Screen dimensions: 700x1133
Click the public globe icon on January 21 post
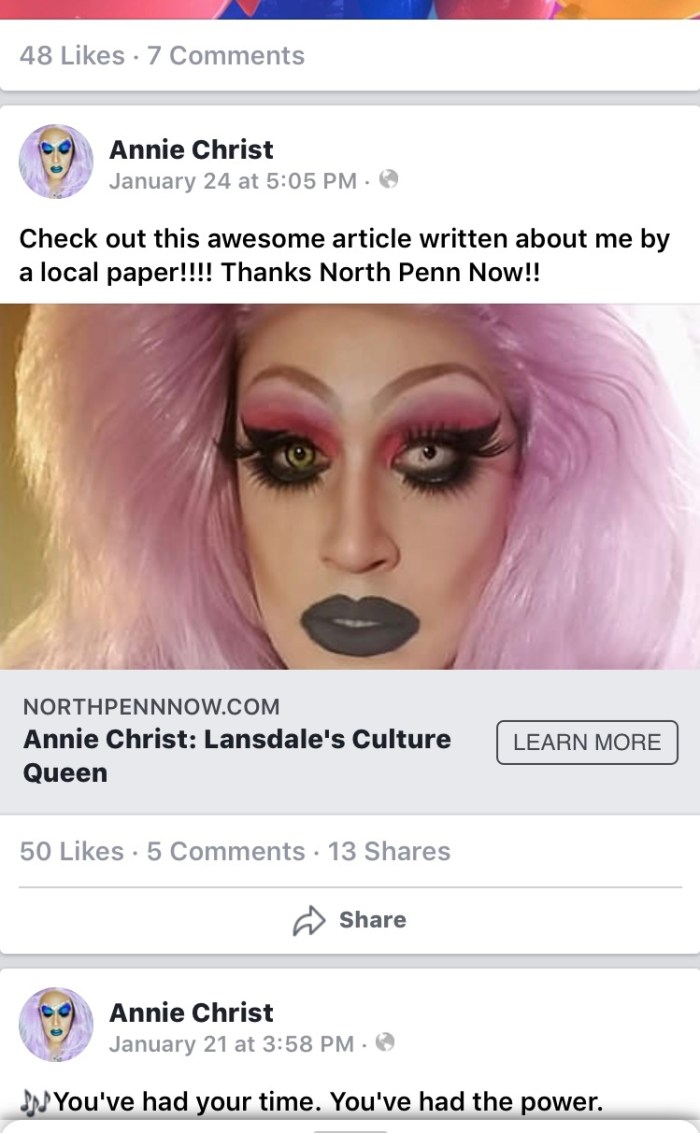pos(386,1042)
